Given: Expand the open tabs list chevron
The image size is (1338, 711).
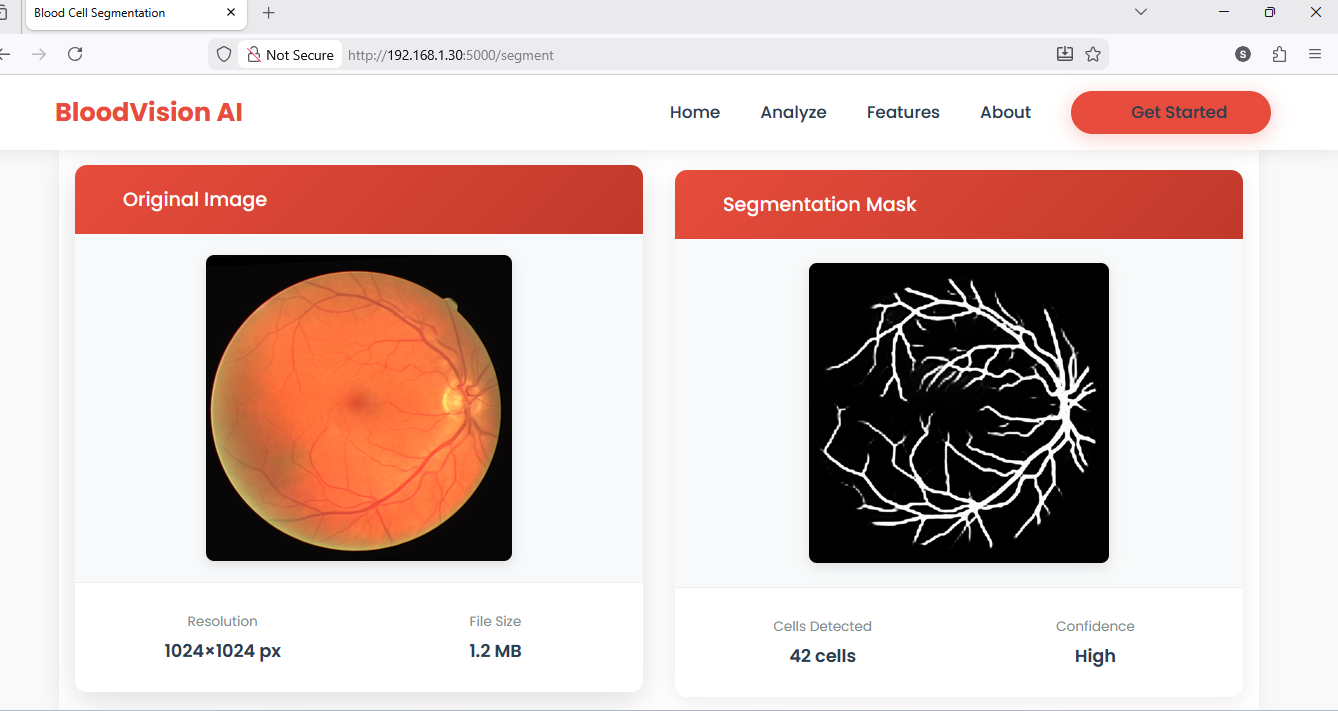Looking at the screenshot, I should tap(1140, 12).
